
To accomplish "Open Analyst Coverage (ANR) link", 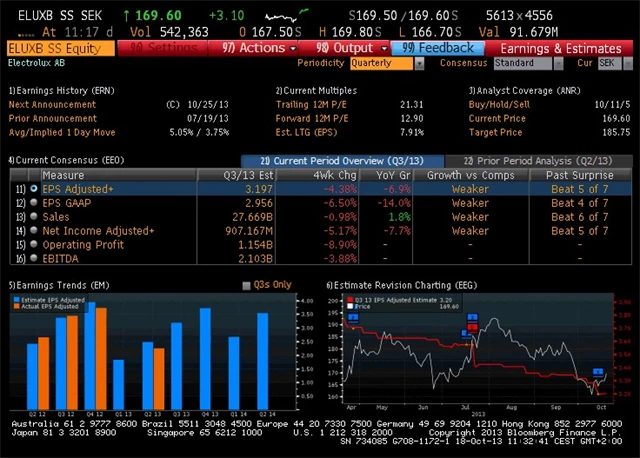I will [524, 91].
